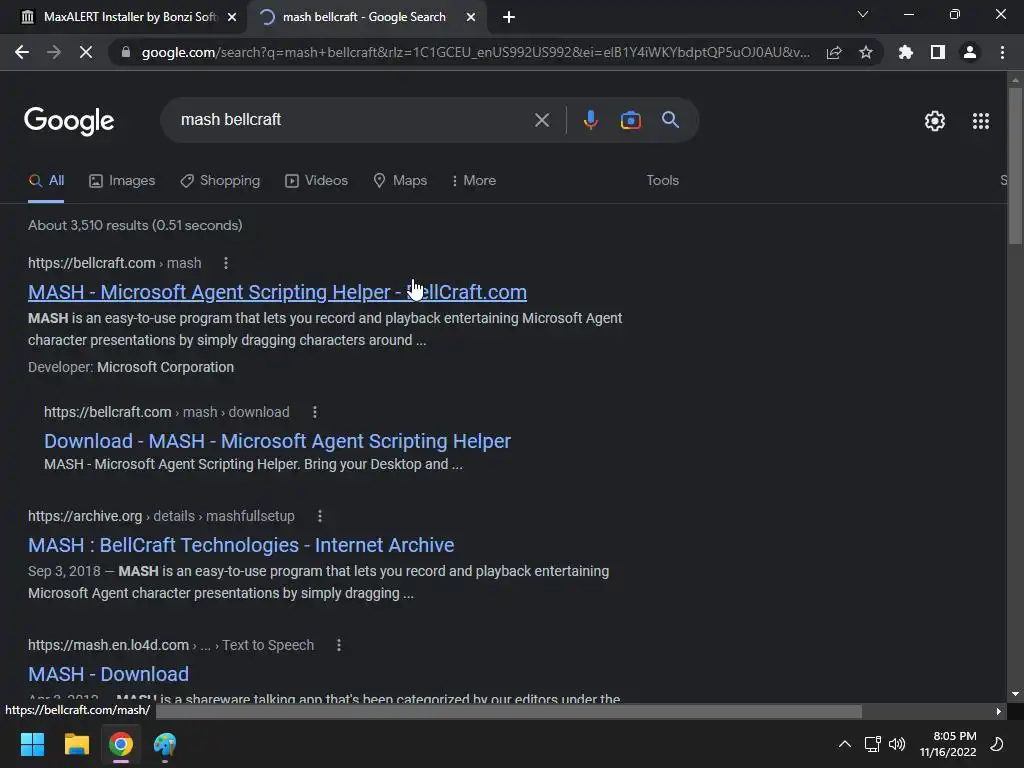
Task: Go back using the browser back arrow
Action: coord(22,52)
